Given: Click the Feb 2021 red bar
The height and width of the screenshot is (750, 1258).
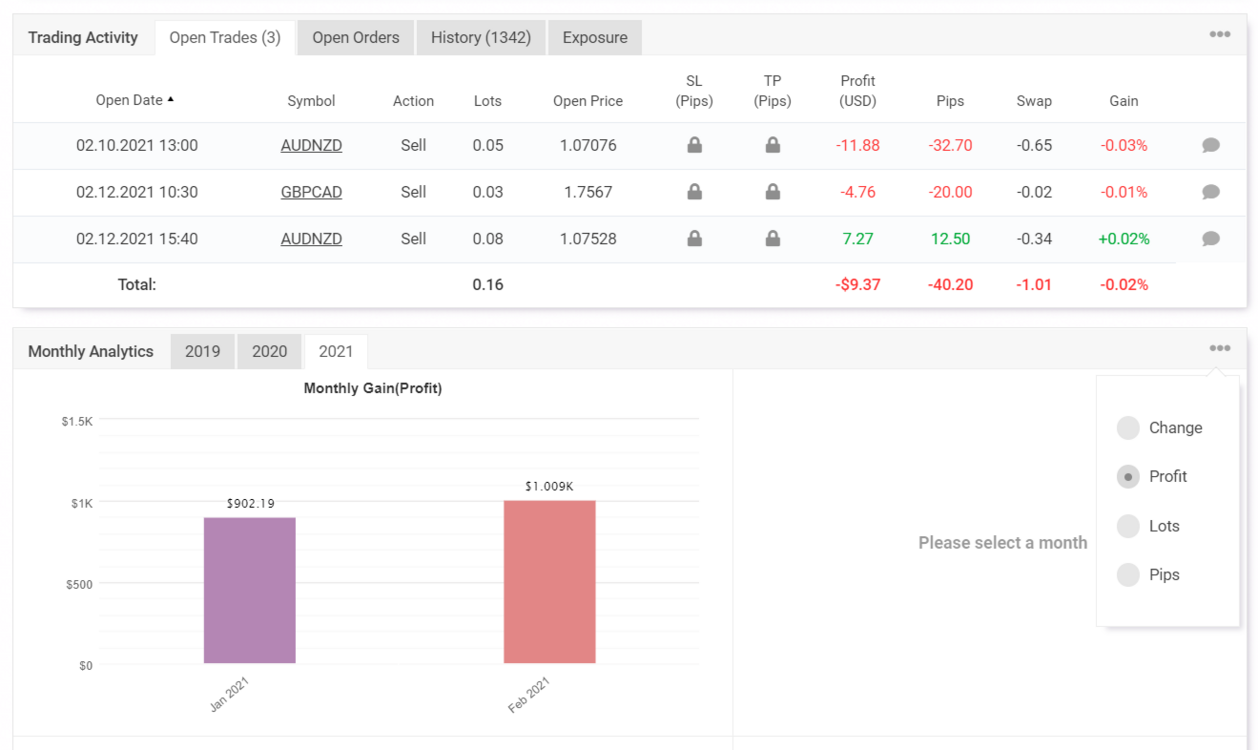Looking at the screenshot, I should click(549, 582).
